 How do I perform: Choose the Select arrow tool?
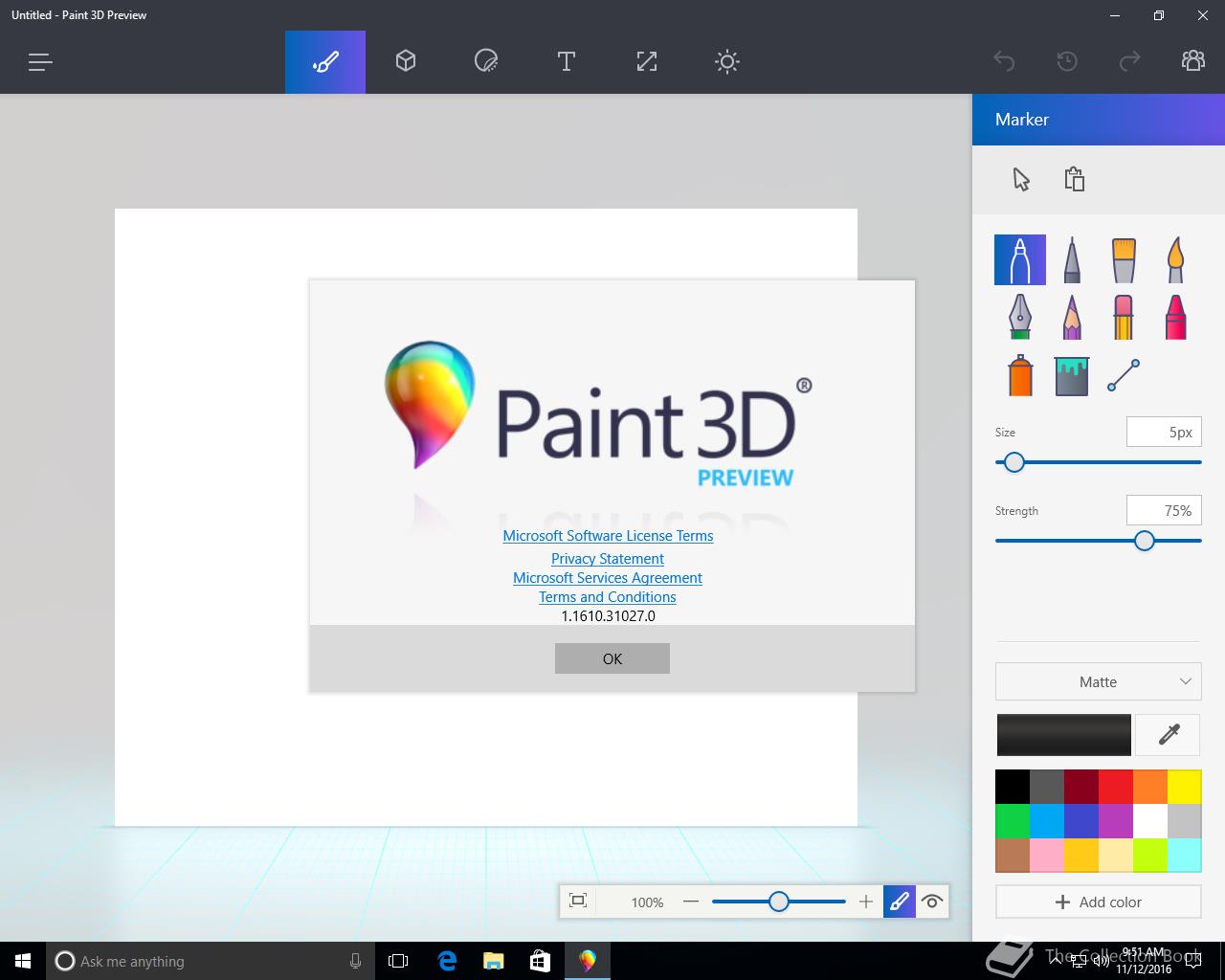point(1021,179)
